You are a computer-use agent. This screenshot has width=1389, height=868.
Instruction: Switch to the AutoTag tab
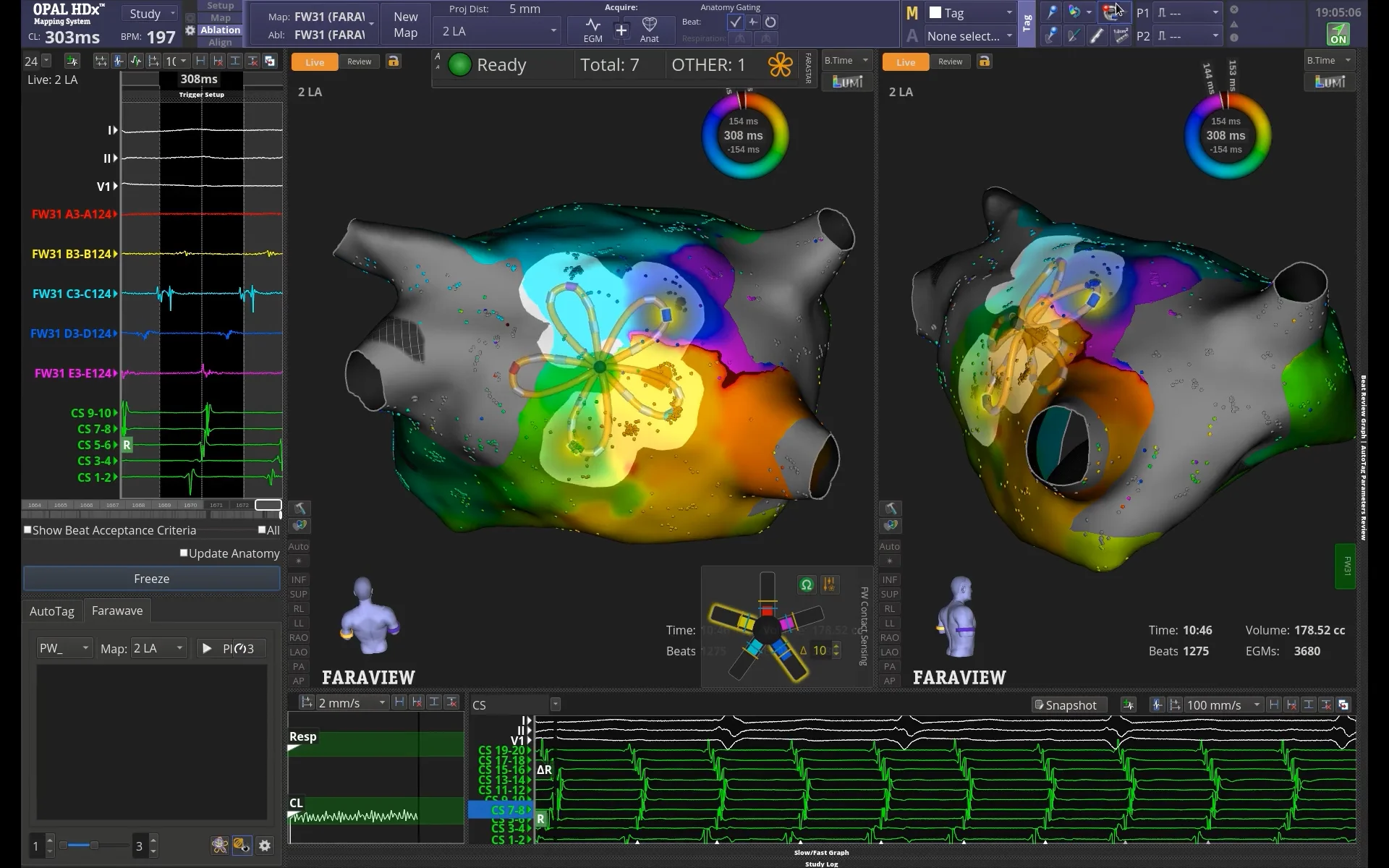pos(52,611)
